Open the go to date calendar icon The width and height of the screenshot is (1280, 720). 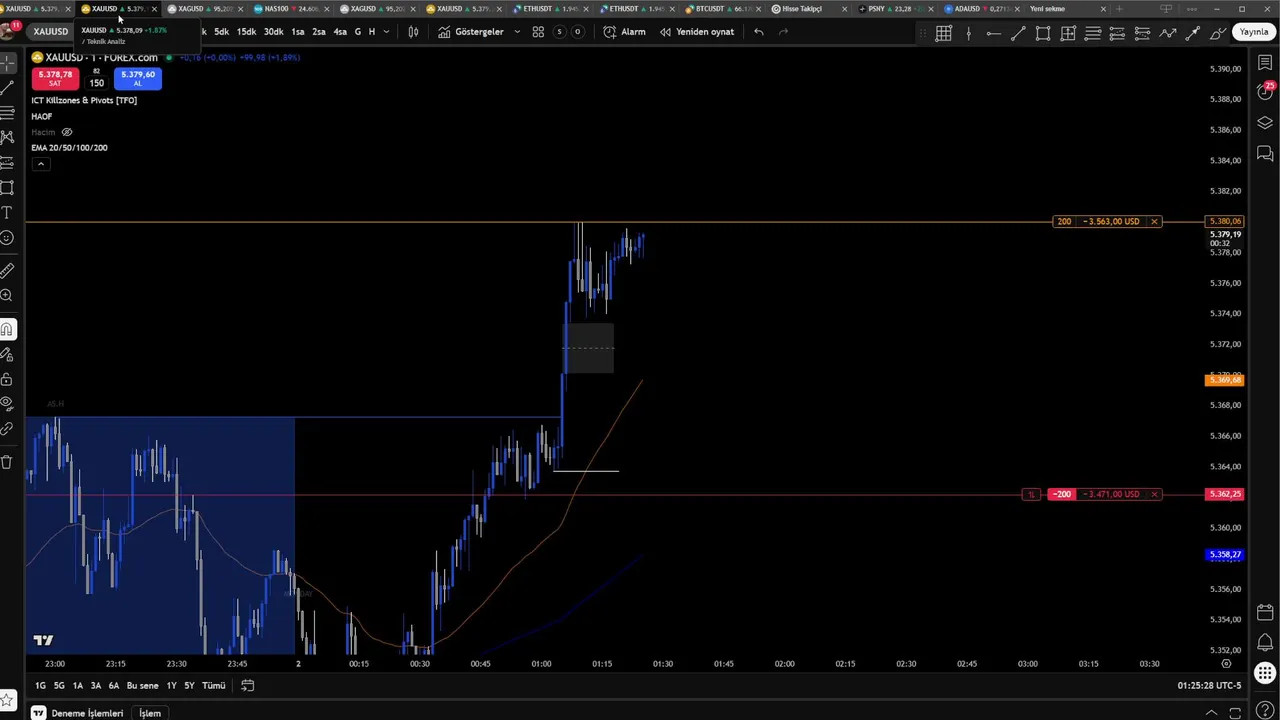pyautogui.click(x=247, y=686)
